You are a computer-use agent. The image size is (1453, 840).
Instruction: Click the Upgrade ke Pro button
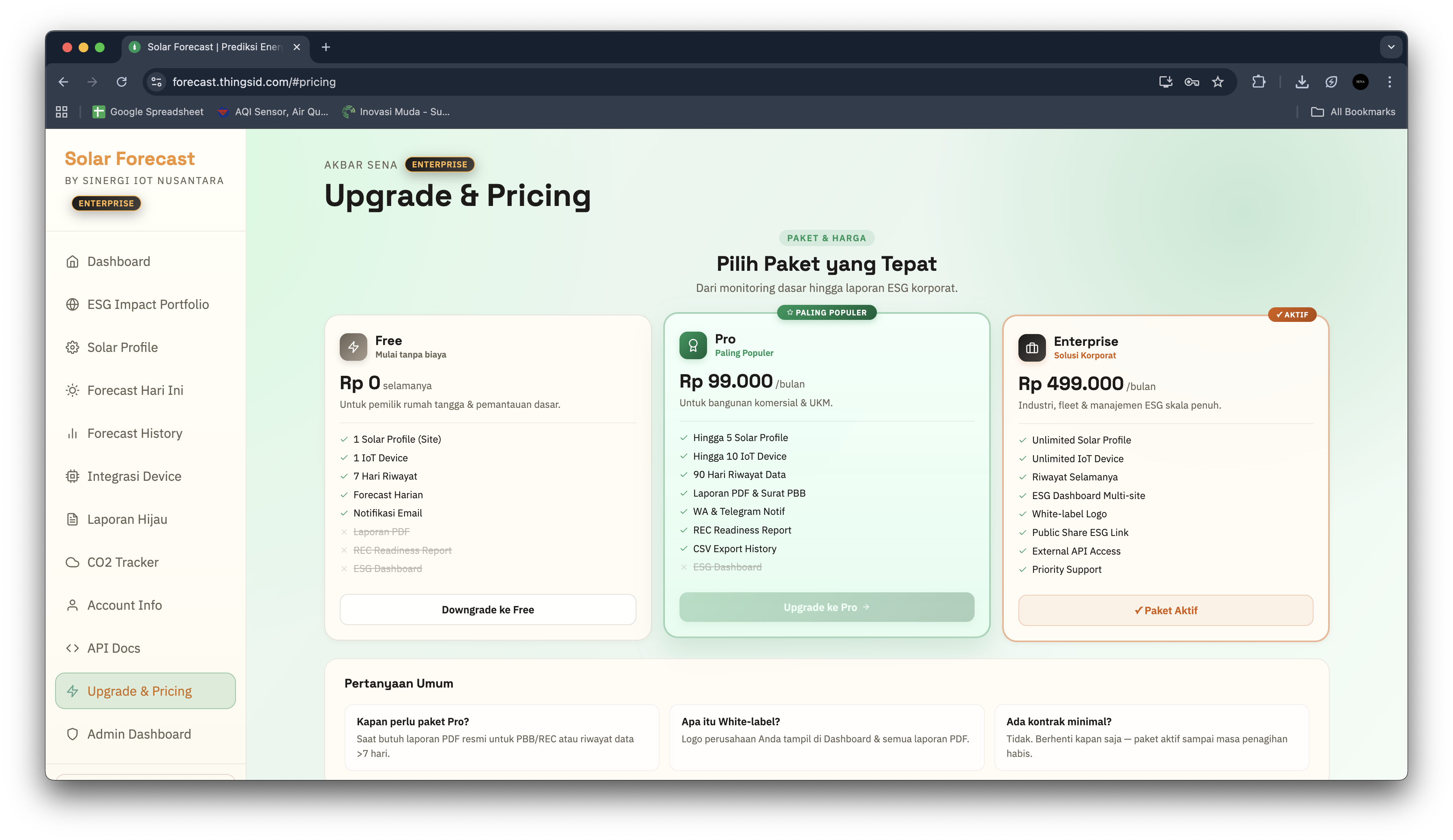point(826,606)
